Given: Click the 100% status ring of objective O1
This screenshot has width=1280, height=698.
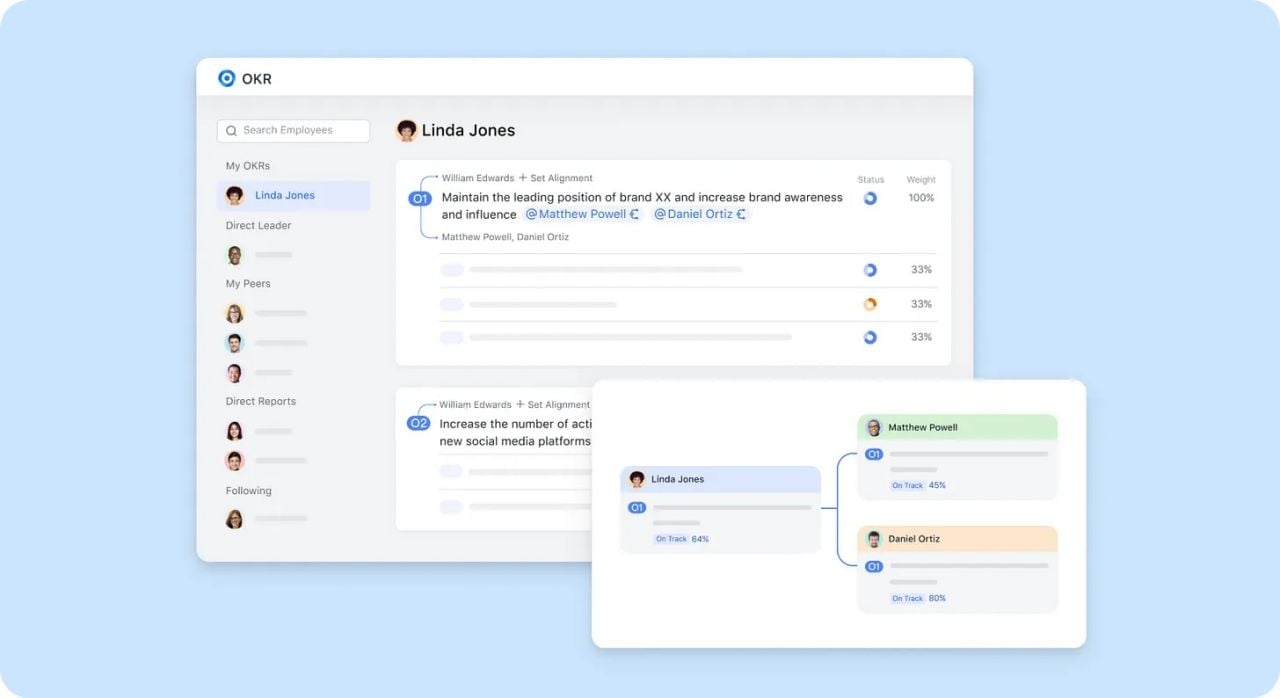Looking at the screenshot, I should coord(870,198).
